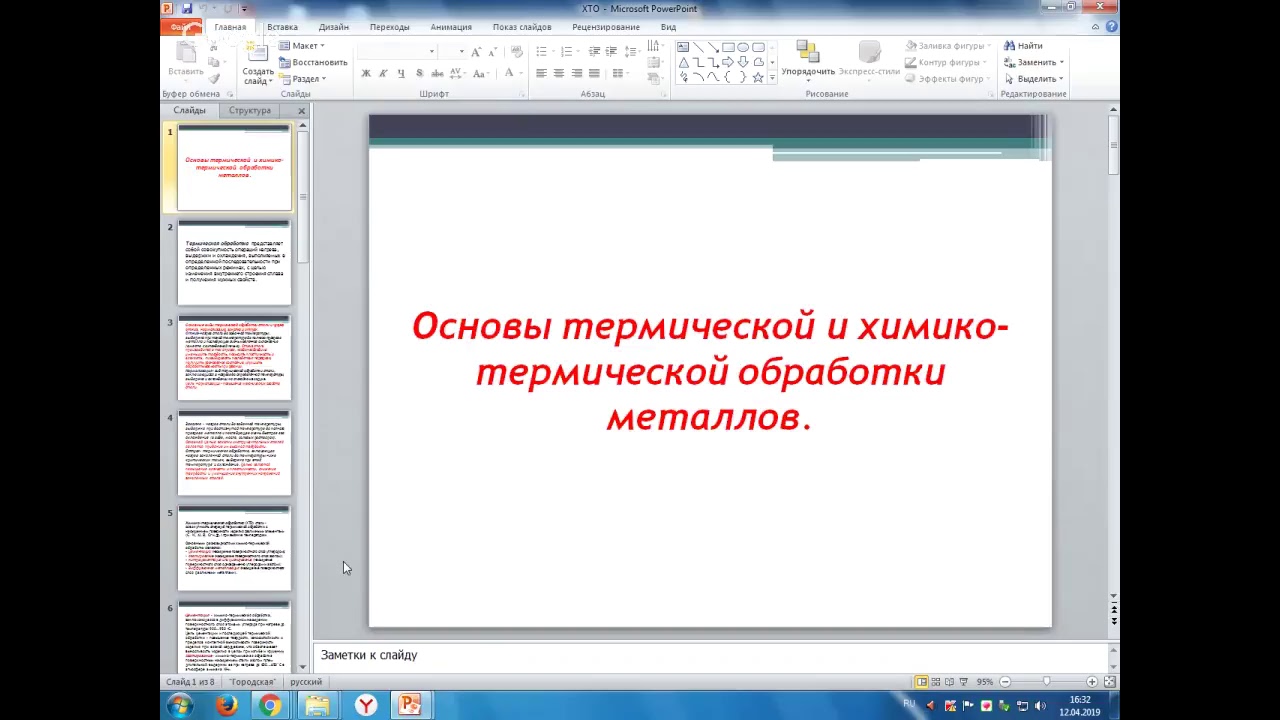
Task: Open the Анимация ribbon tab
Action: point(452,27)
